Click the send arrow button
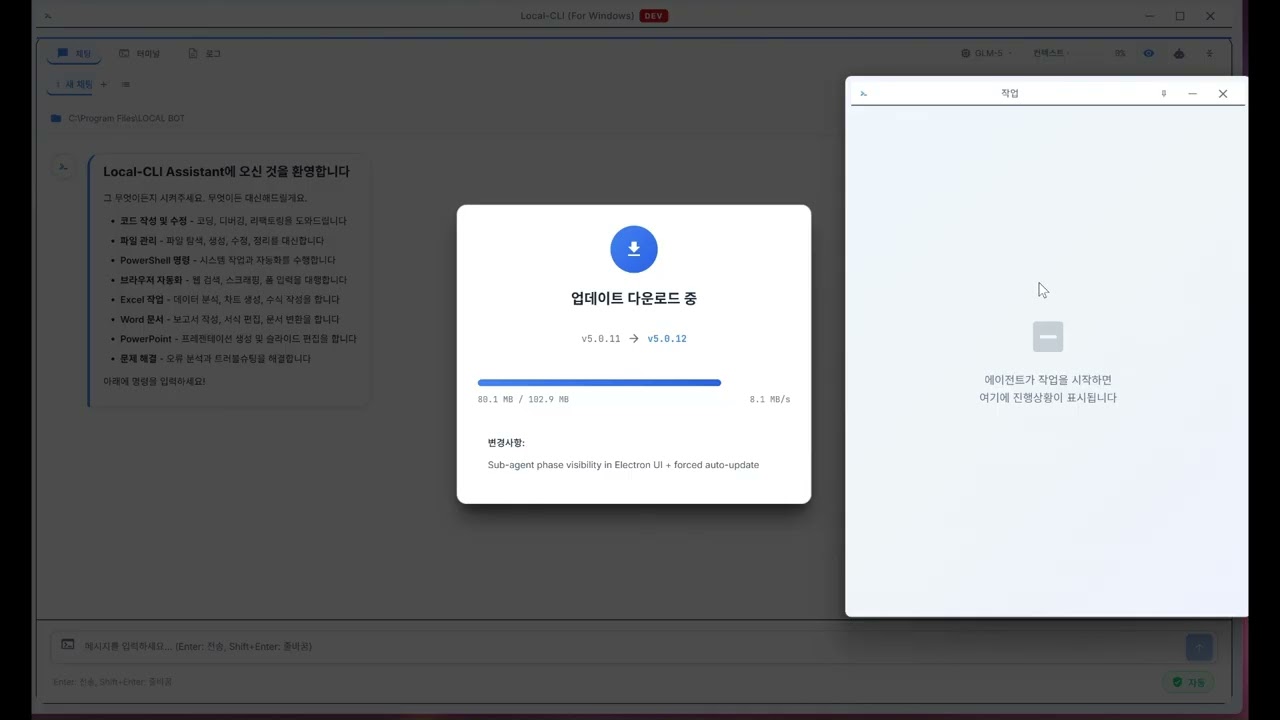This screenshot has height=720, width=1280. (x=1199, y=647)
